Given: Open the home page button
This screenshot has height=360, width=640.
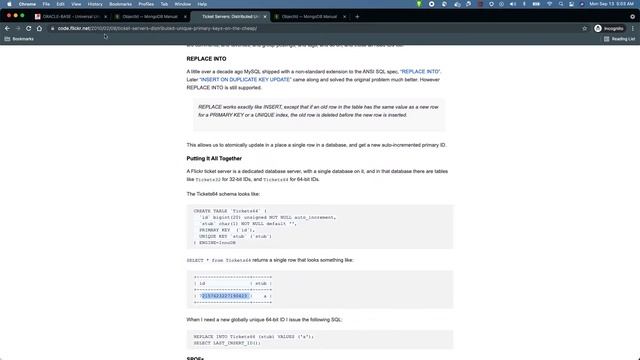Looking at the screenshot, I should point(39,28).
